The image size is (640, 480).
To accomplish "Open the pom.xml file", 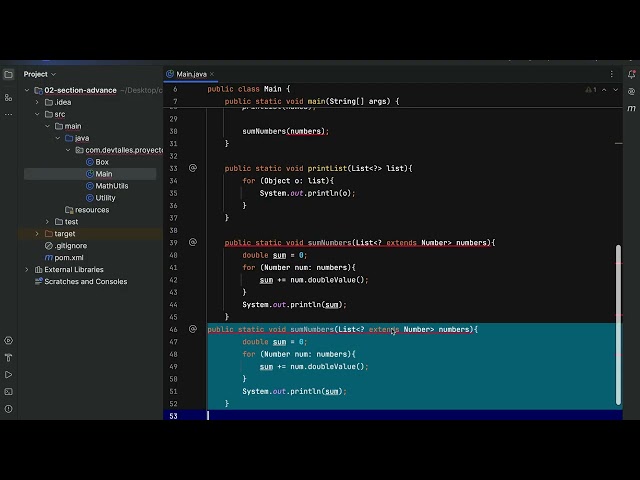I will coord(64,258).
